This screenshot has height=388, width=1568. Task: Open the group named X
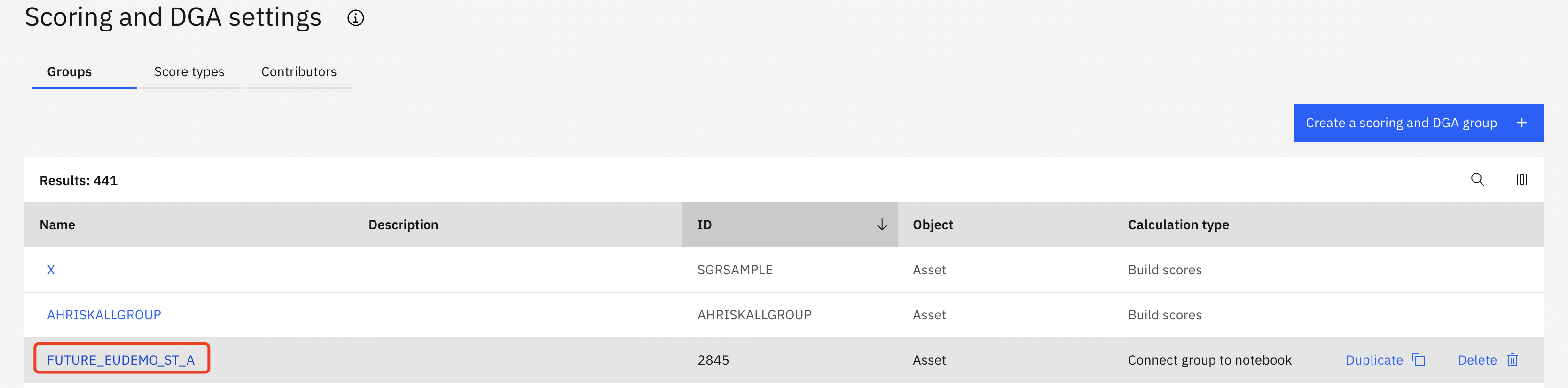(51, 270)
